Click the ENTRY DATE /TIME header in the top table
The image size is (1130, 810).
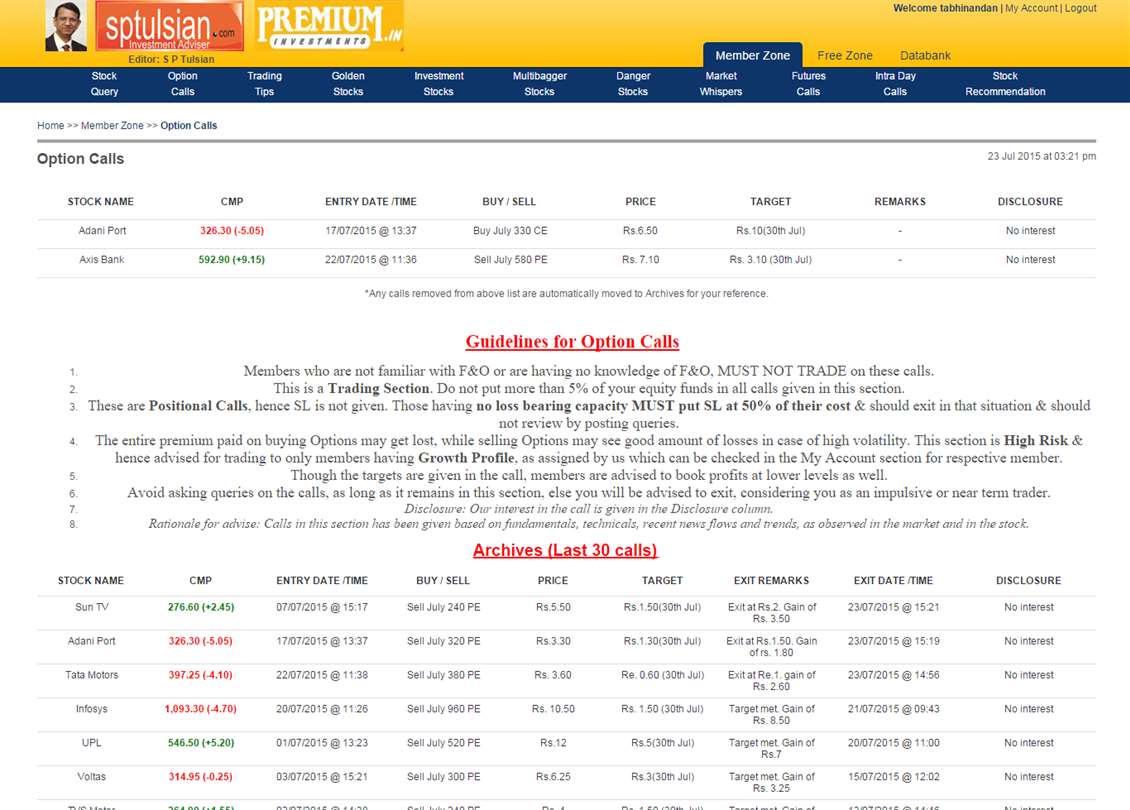pos(370,202)
